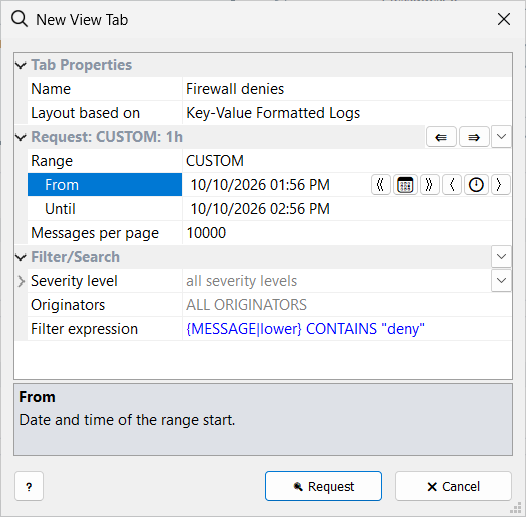Screen dimensions: 526x517
Task: Edit Messages per page value 10000
Action: [x=347, y=233]
